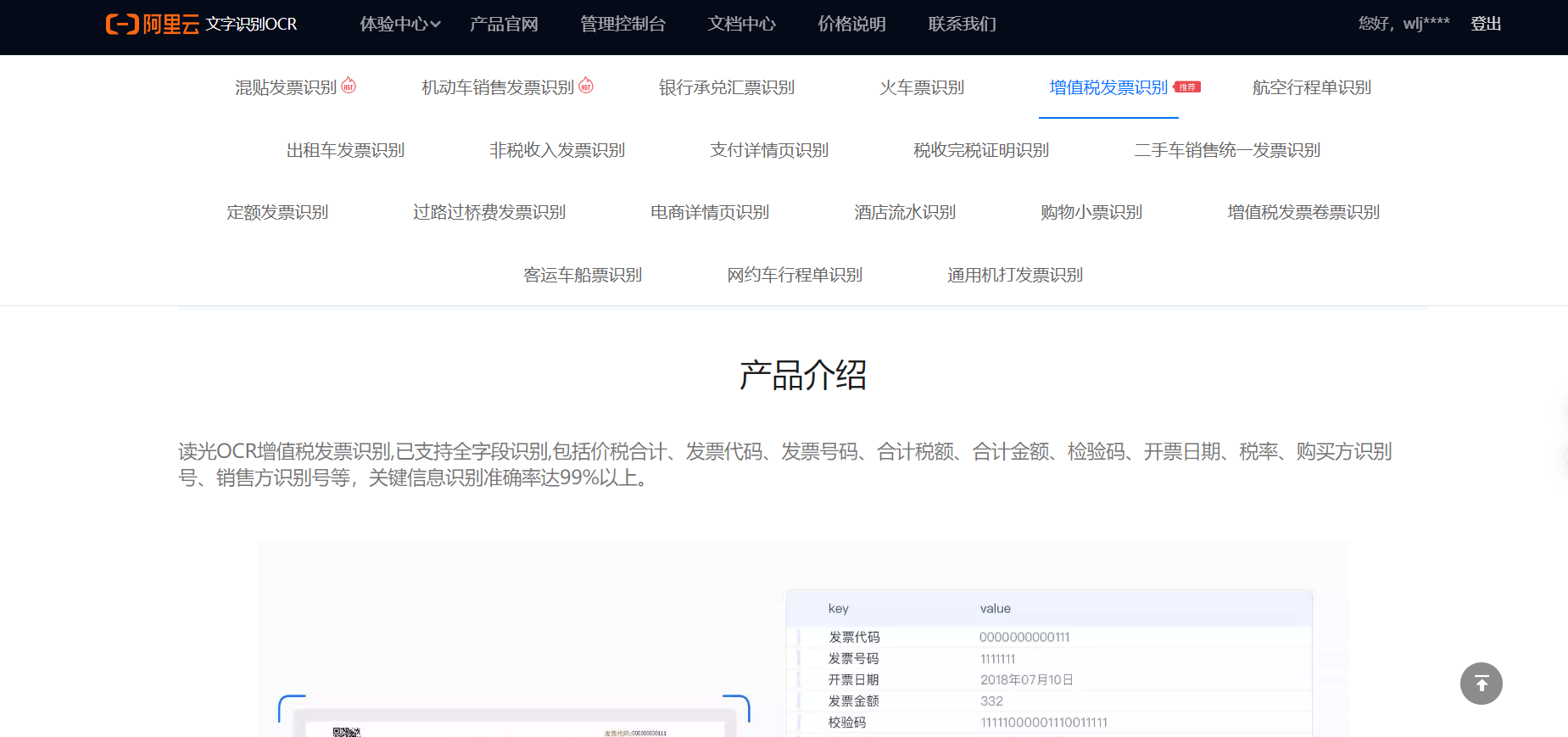Click the value 0000000000111
The height and width of the screenshot is (737, 1568).
click(x=1024, y=637)
